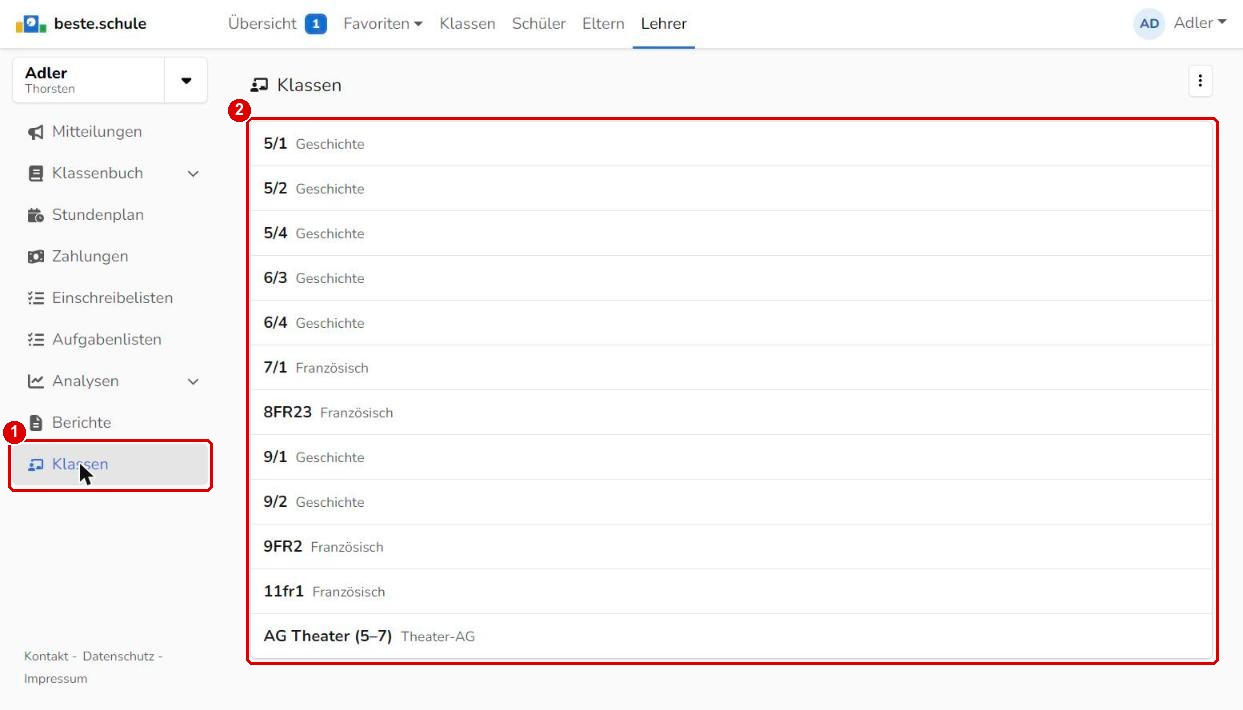The image size is (1243, 710).
Task: Switch to the Eltern tab
Action: pyautogui.click(x=603, y=24)
